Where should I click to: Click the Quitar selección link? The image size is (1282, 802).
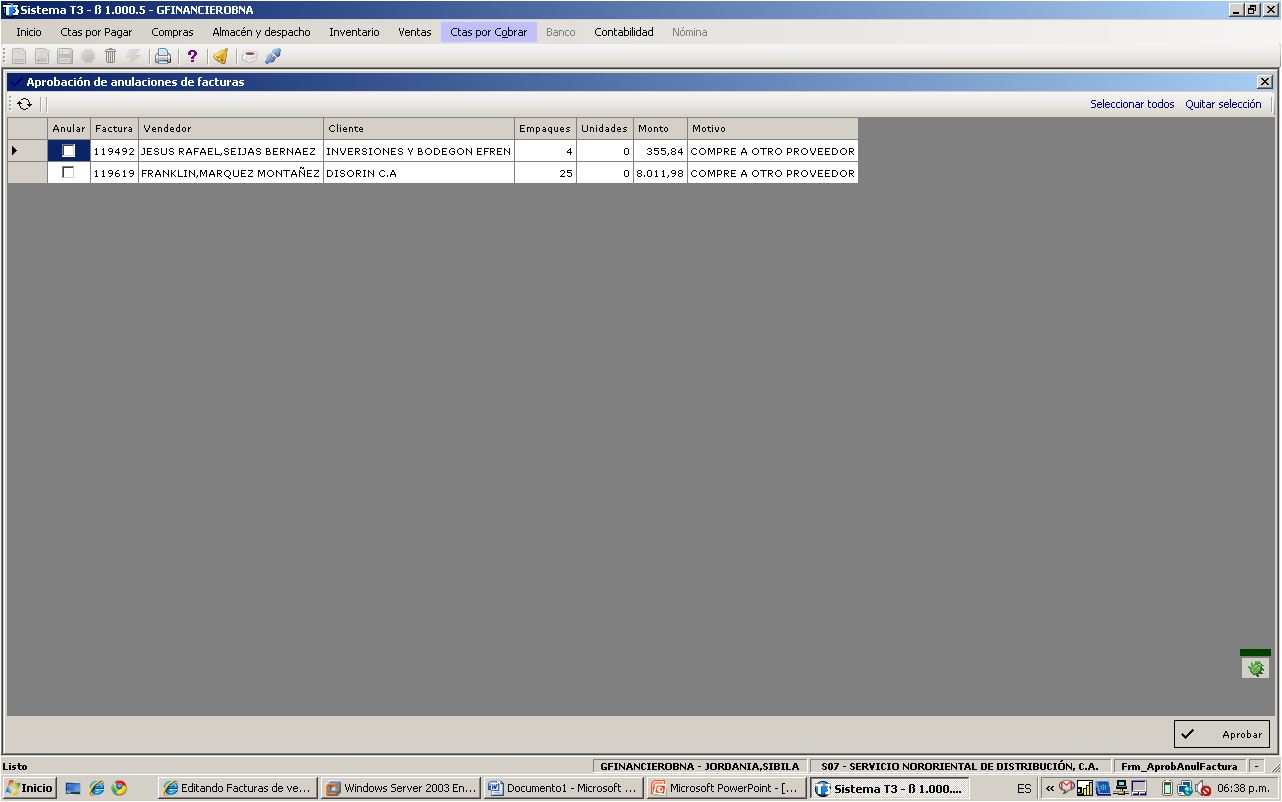click(x=1223, y=104)
